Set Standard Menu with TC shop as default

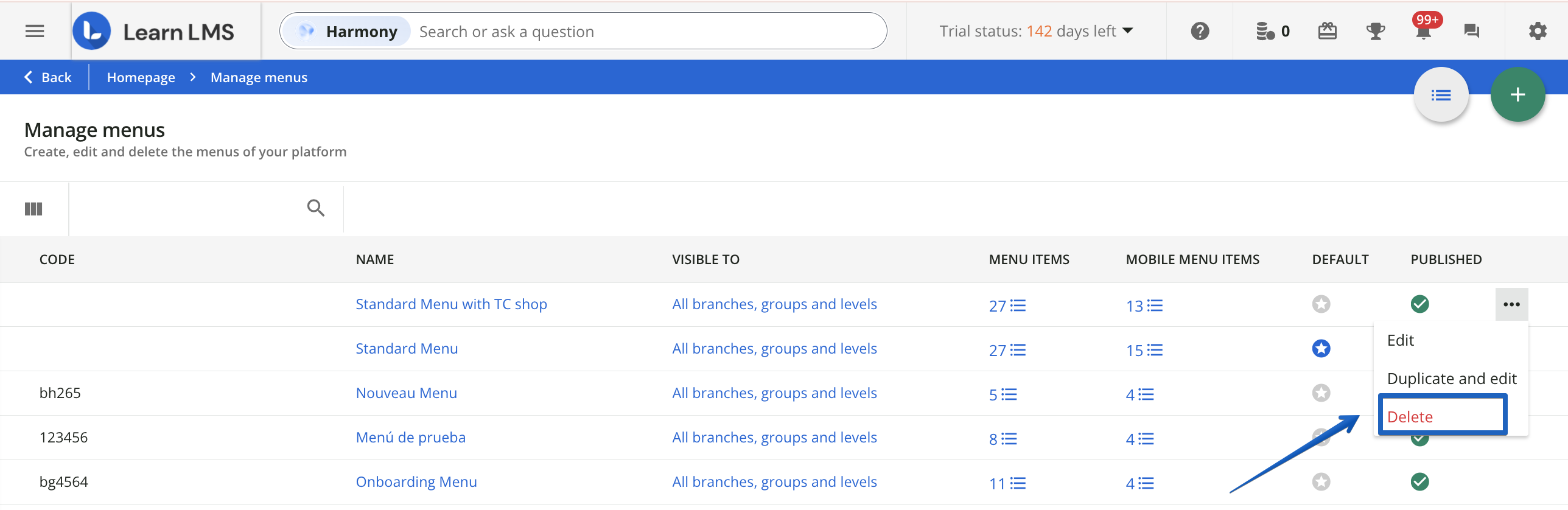click(x=1321, y=304)
